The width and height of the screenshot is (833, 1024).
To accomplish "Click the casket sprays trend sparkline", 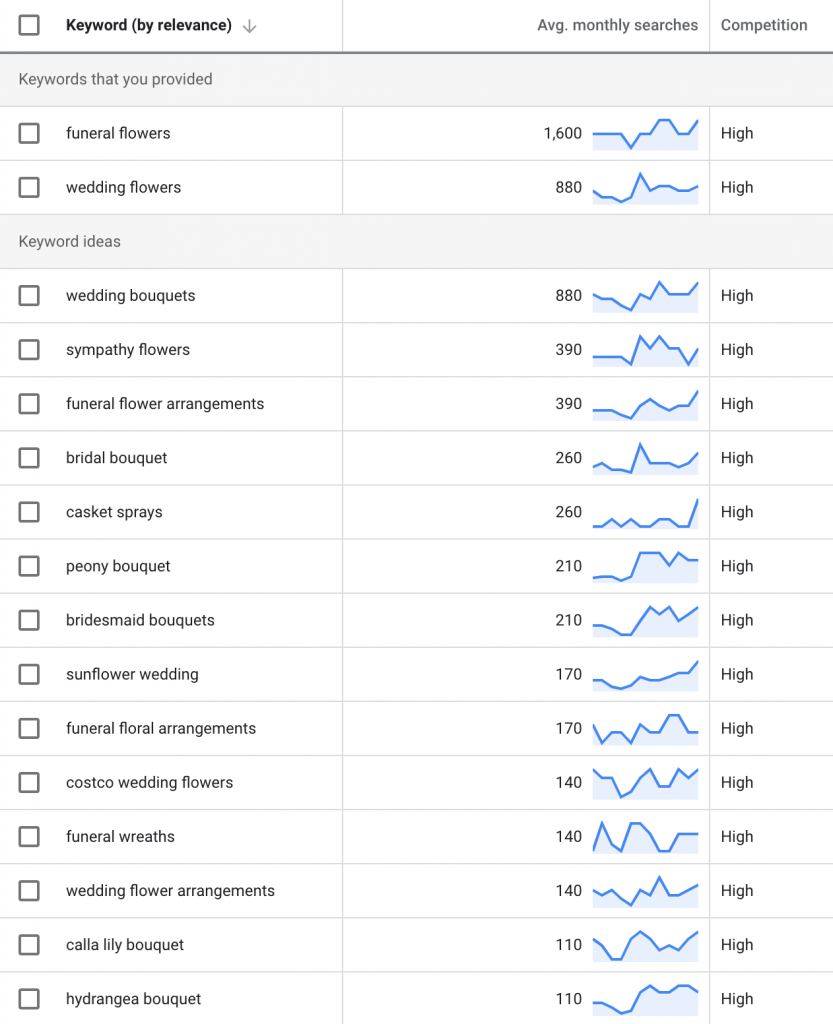I will pyautogui.click(x=645, y=513).
